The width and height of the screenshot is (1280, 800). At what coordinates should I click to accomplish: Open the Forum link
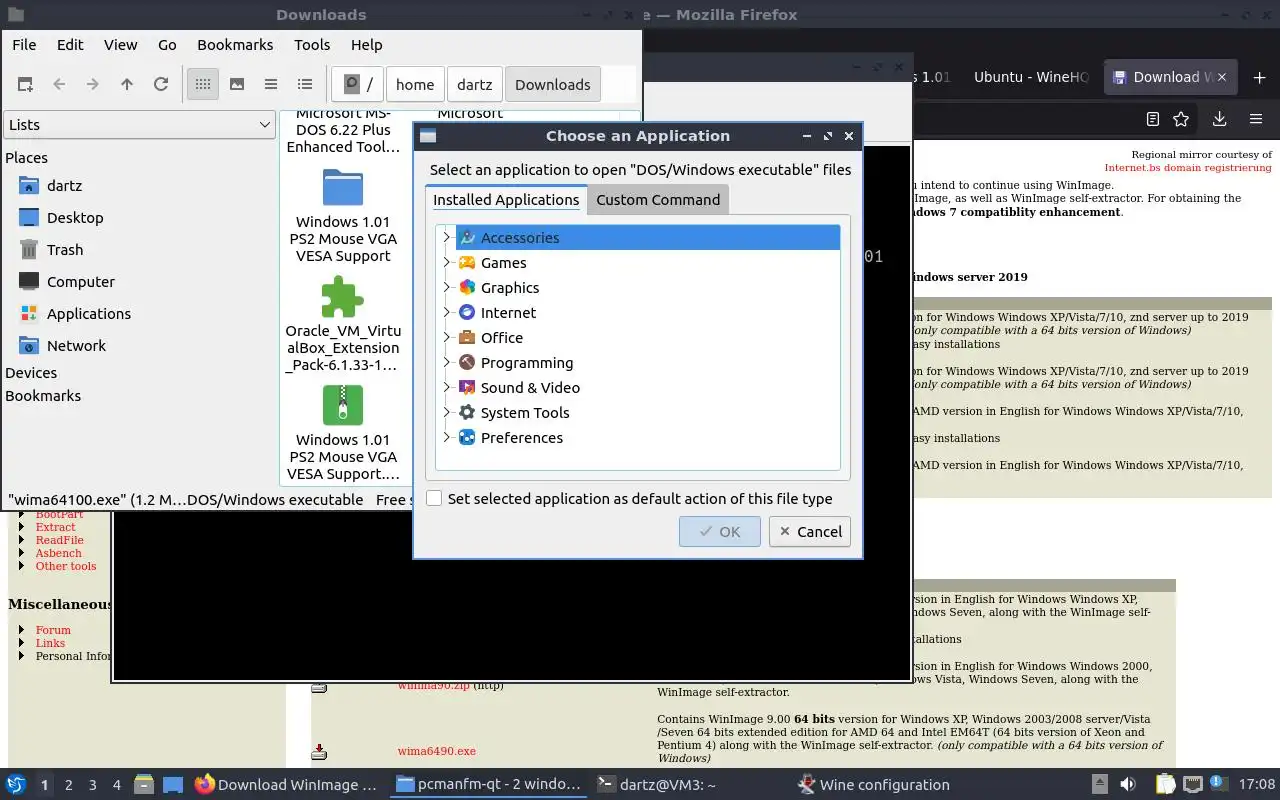pos(53,630)
